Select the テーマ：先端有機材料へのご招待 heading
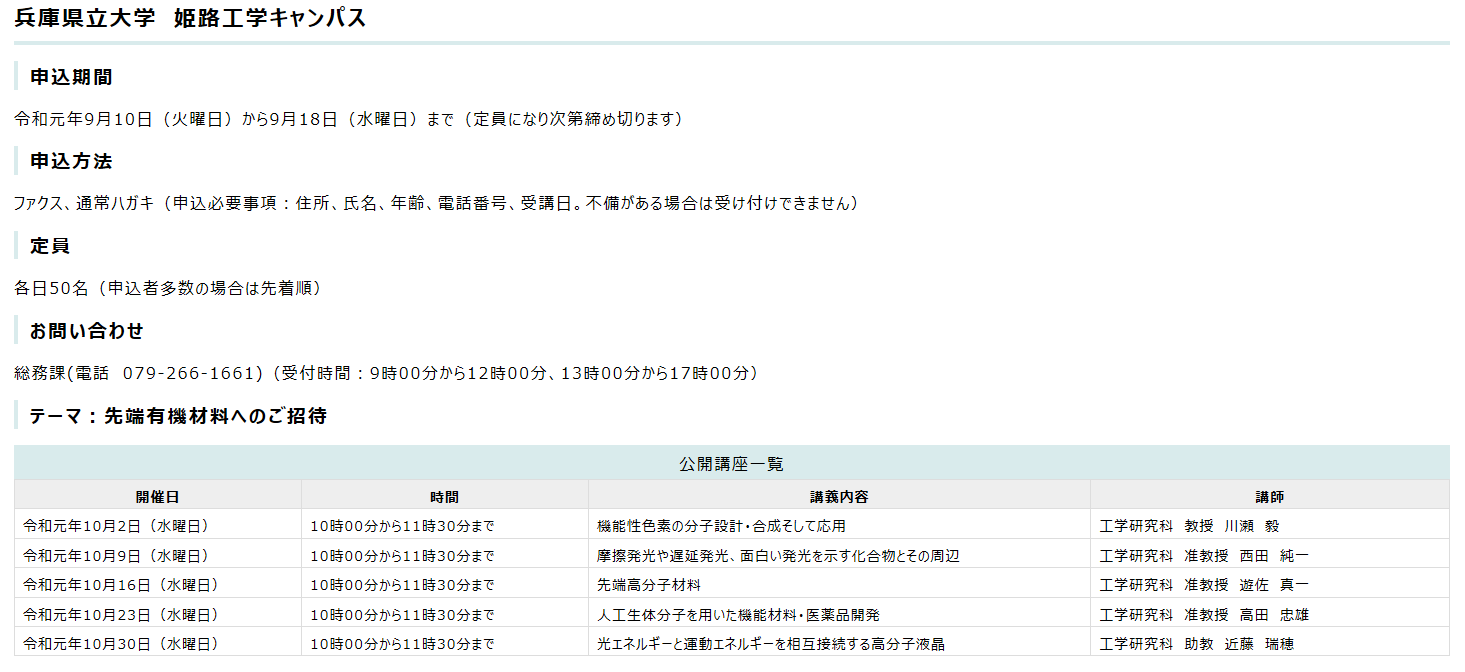Screen dimensions: 1465x672 (x=178, y=416)
